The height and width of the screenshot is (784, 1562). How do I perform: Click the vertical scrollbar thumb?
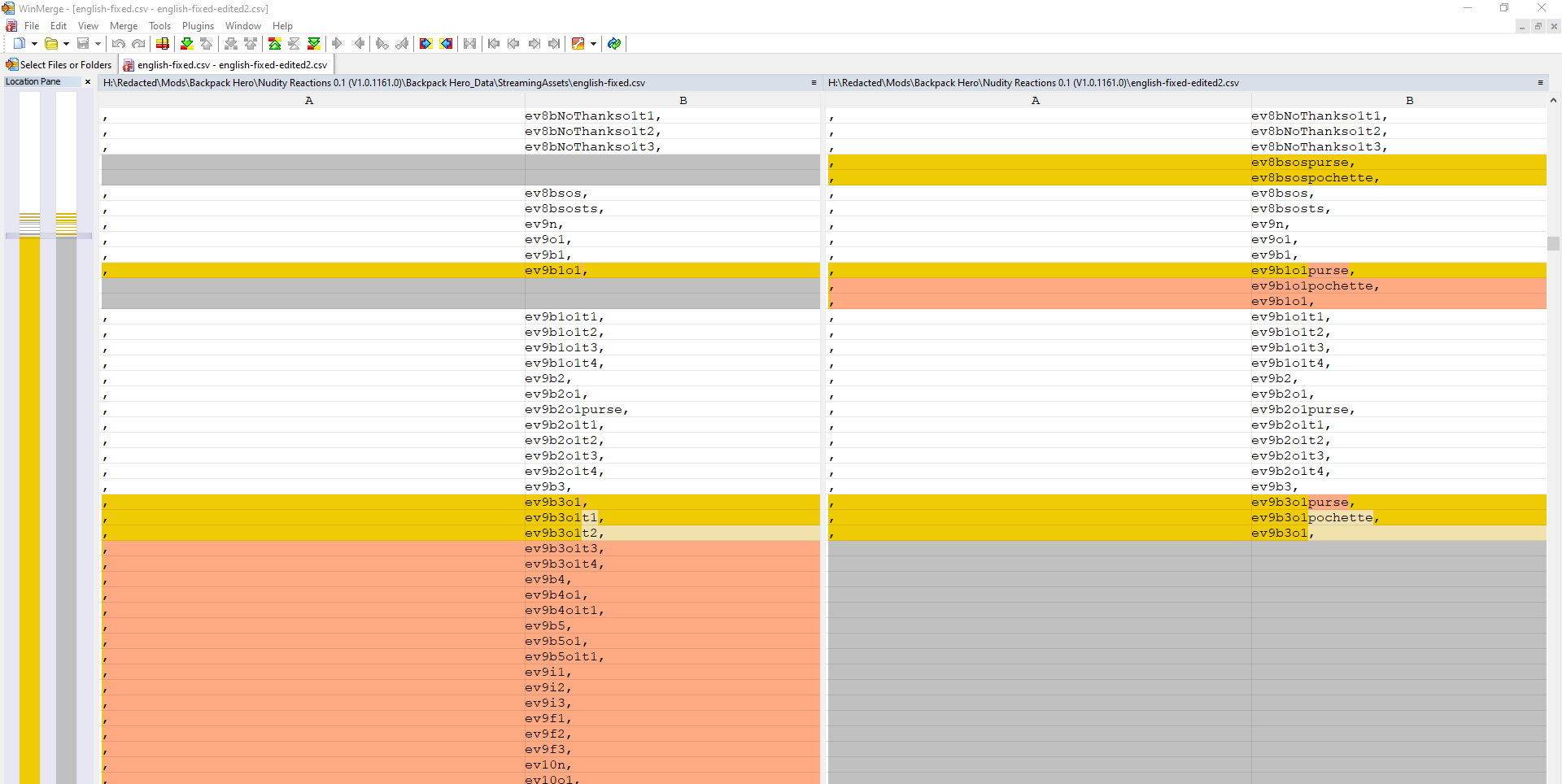1553,242
